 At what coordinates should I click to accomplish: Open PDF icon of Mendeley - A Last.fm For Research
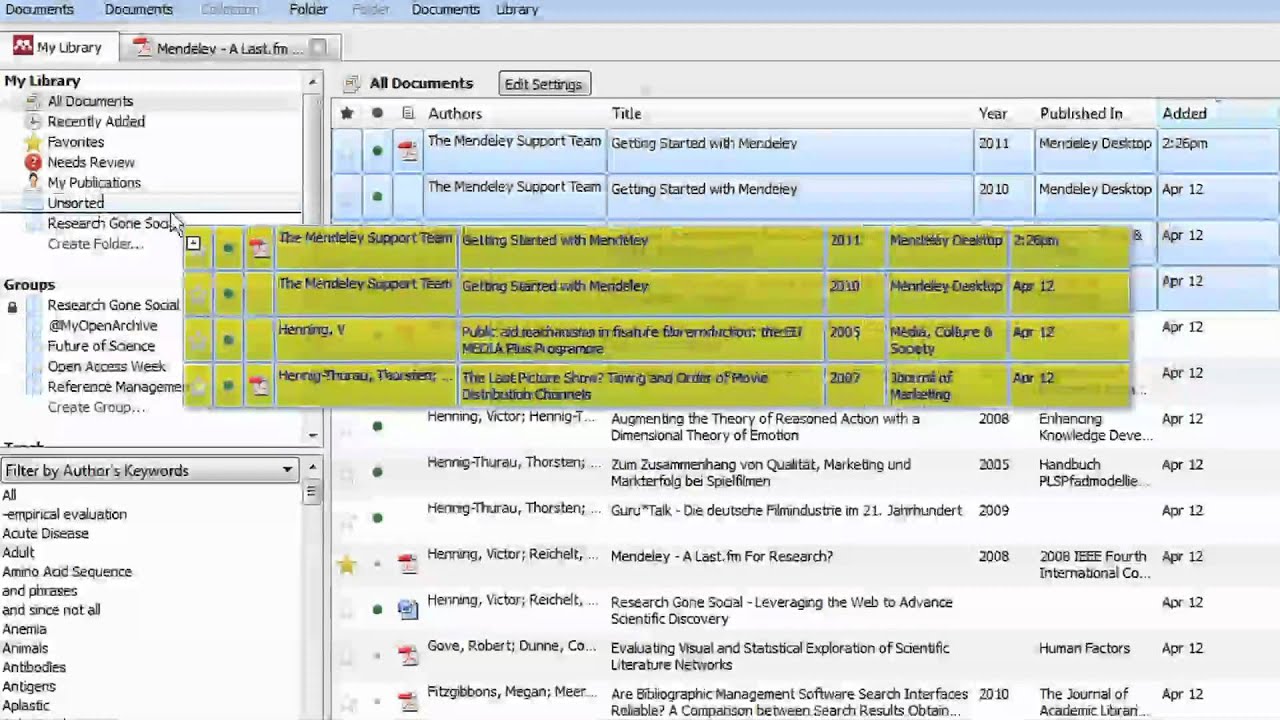click(407, 564)
